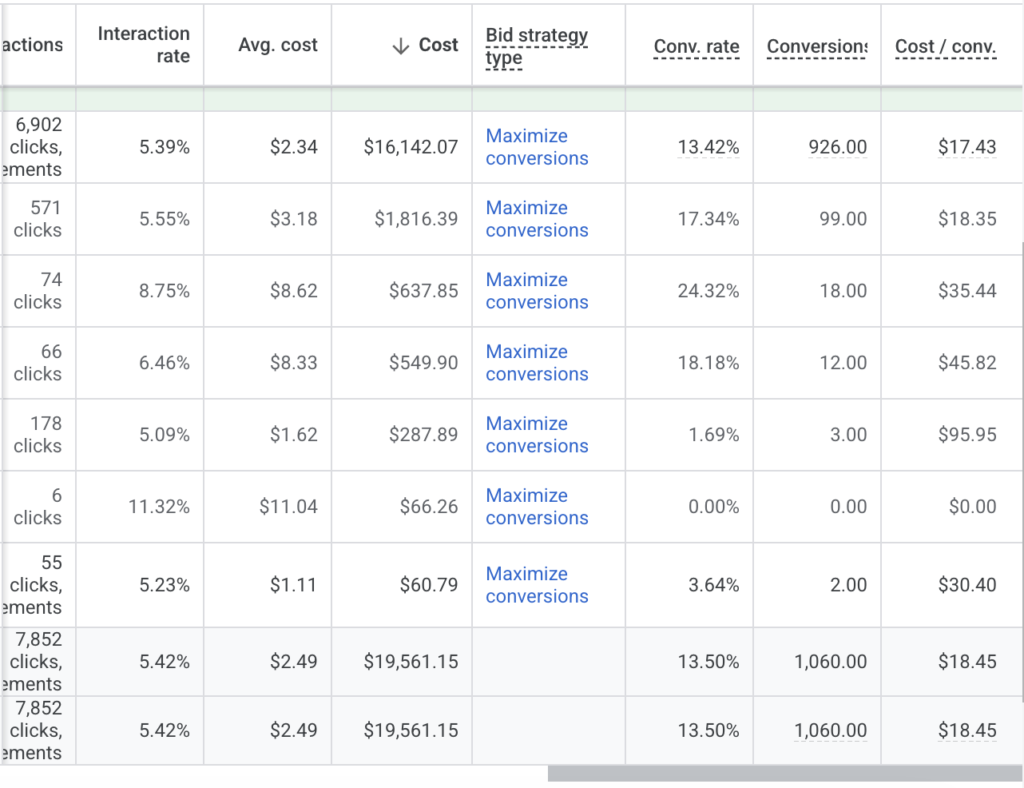
Task: Open Maximize conversions link in the $1,816.39 row
Action: point(536,219)
